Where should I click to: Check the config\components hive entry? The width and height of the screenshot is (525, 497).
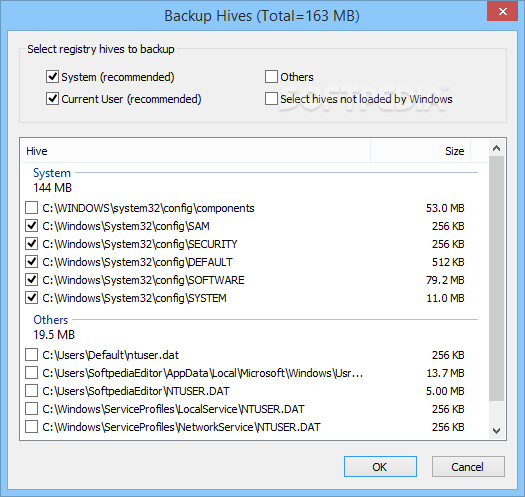click(x=31, y=208)
